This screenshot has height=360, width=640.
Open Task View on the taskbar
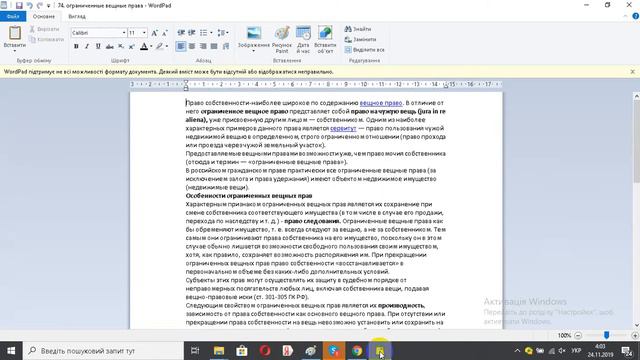195,351
